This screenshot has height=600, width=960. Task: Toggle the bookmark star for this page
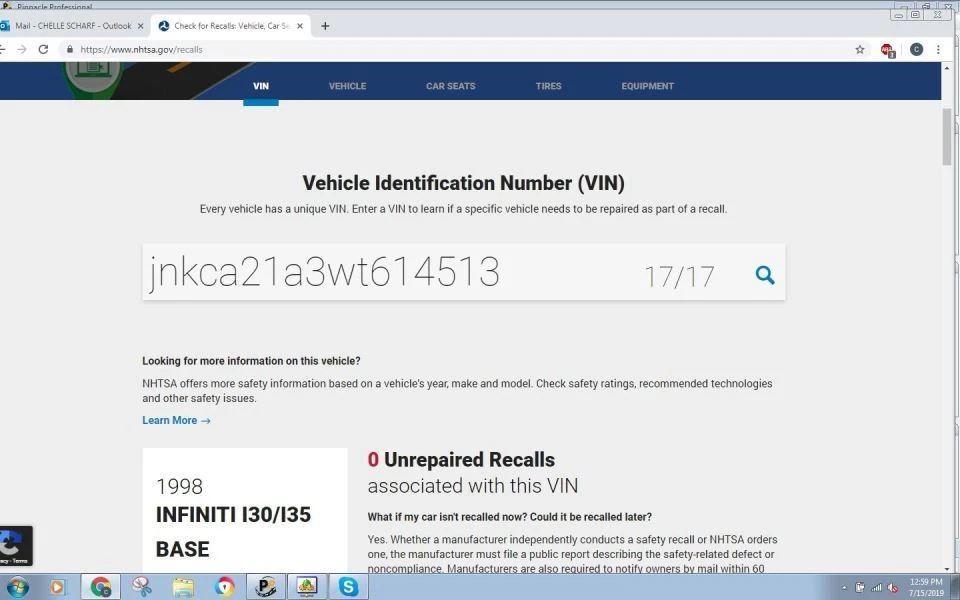pos(859,49)
